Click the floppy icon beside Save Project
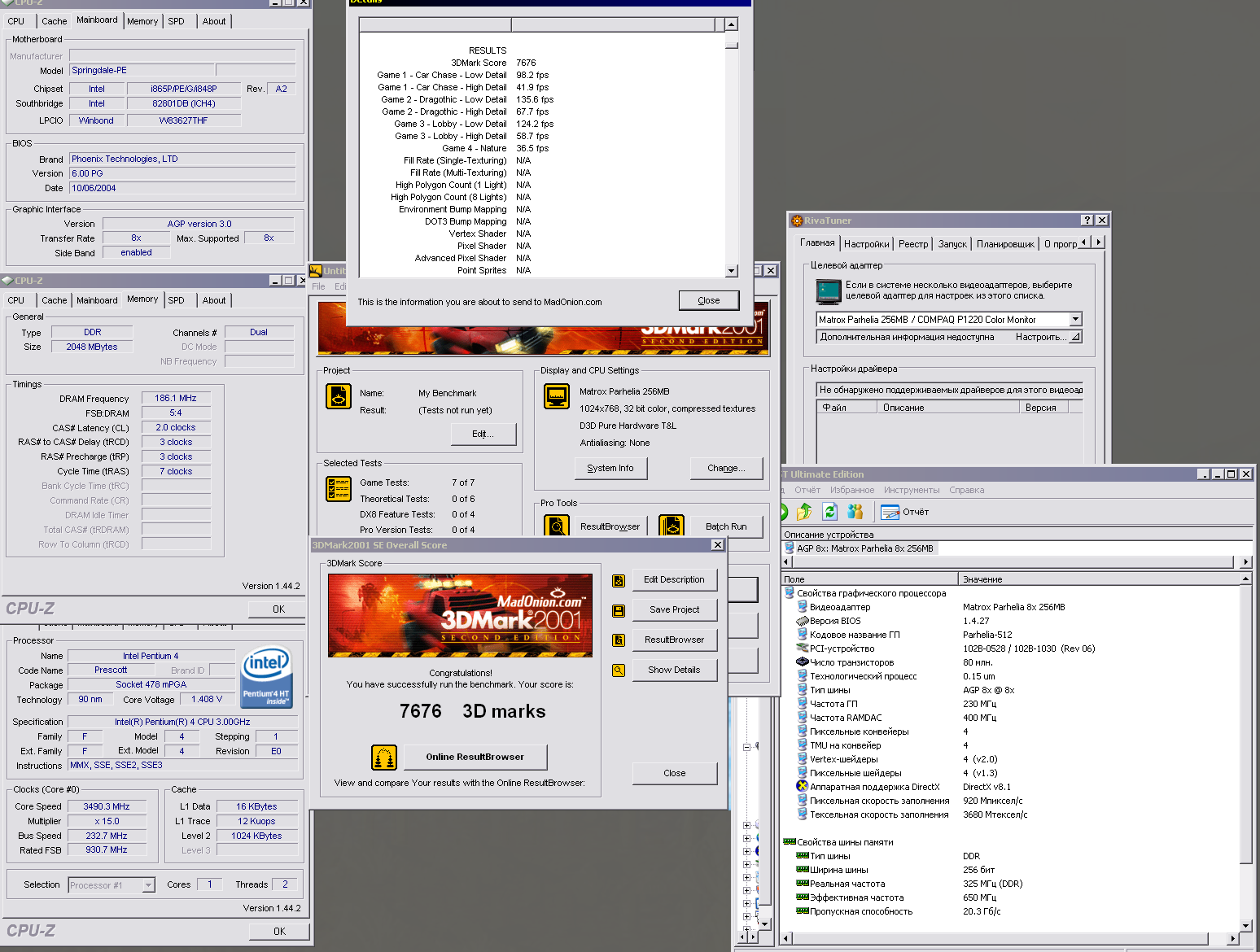The height and width of the screenshot is (952, 1260). (x=619, y=610)
